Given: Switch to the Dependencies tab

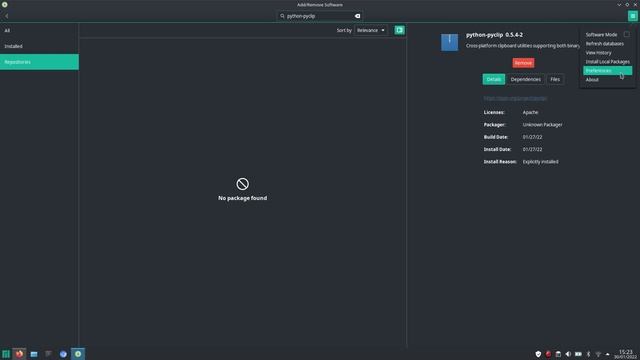Looking at the screenshot, I should click(525, 79).
